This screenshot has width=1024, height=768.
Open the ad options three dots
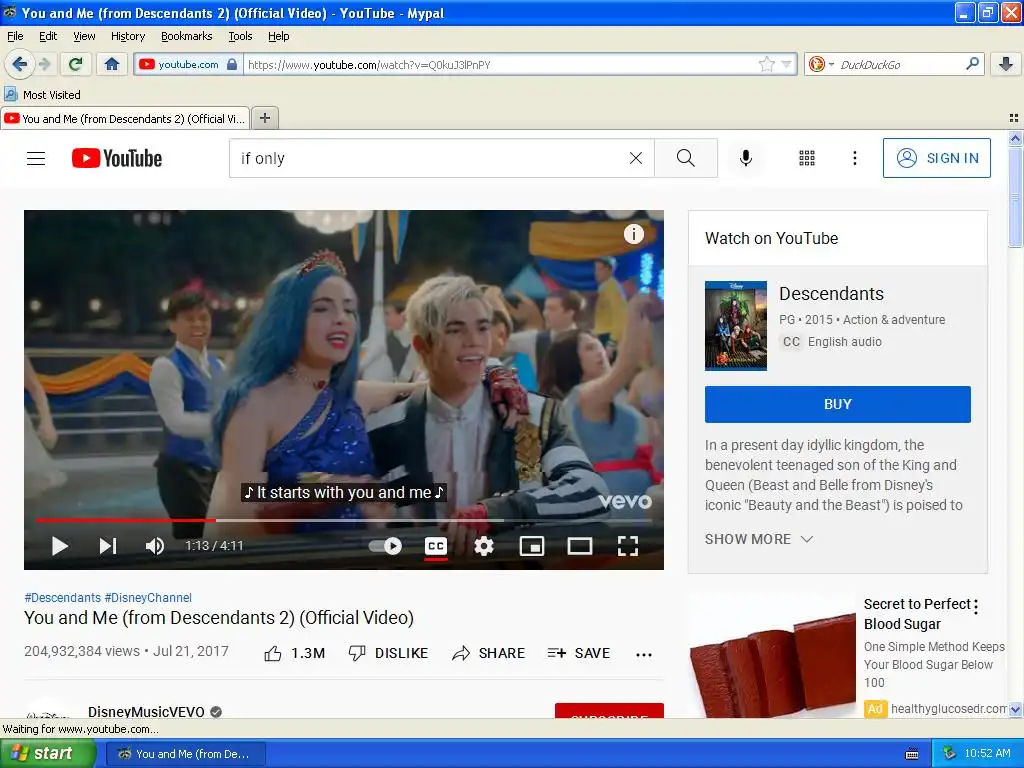(976, 607)
